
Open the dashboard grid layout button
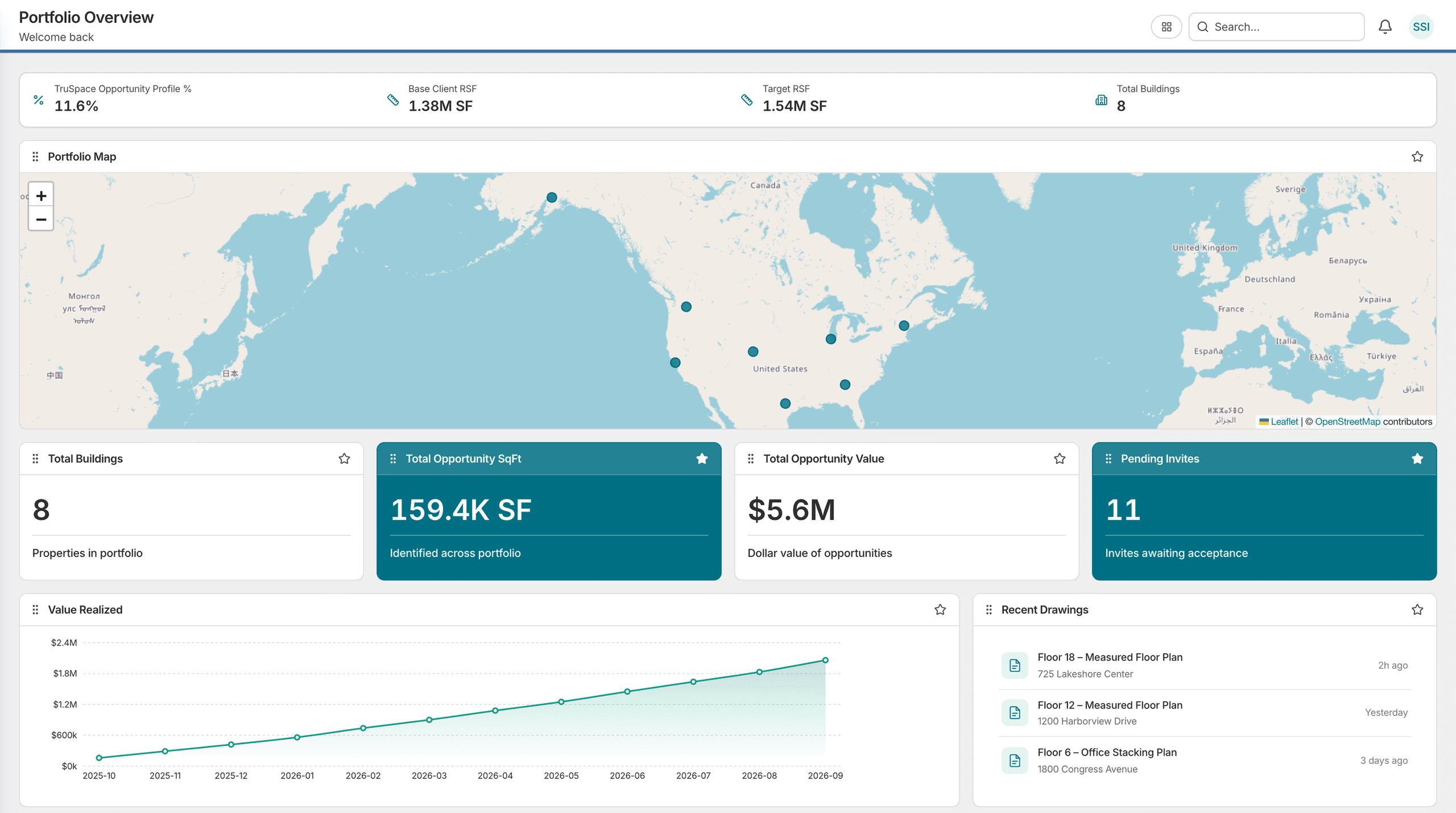[1166, 27]
